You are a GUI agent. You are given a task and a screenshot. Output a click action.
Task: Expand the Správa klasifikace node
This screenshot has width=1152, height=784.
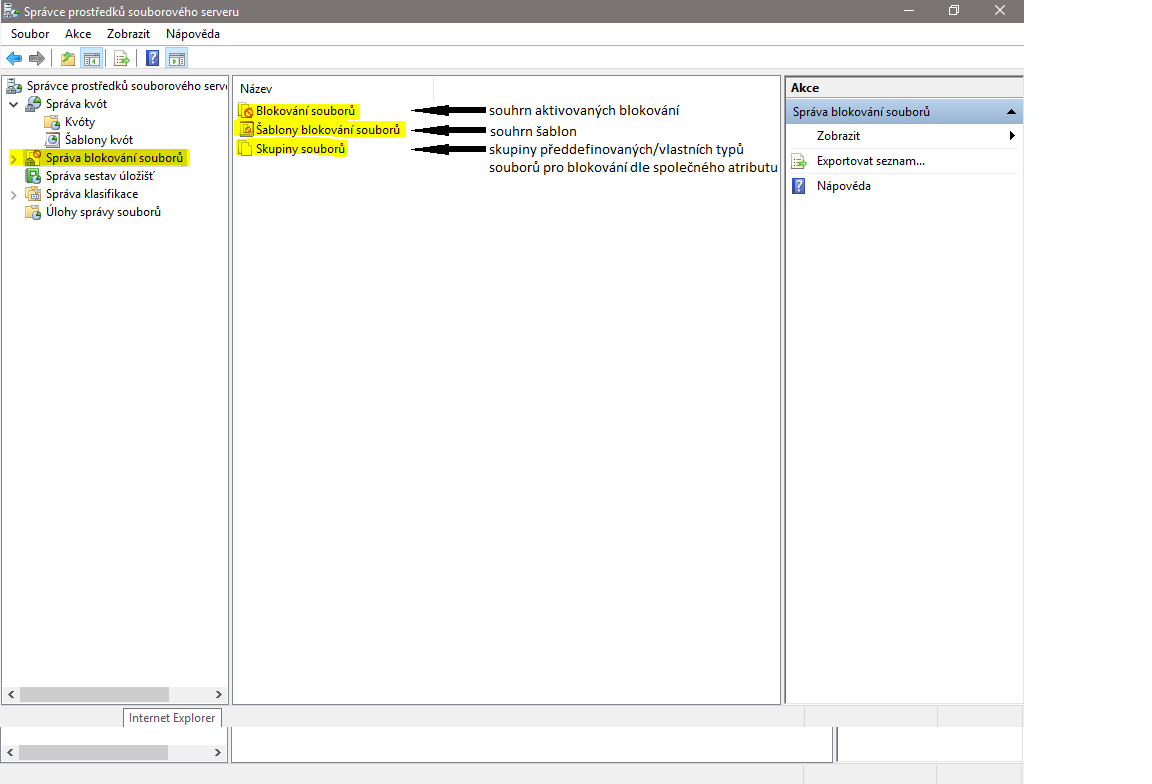[x=13, y=194]
